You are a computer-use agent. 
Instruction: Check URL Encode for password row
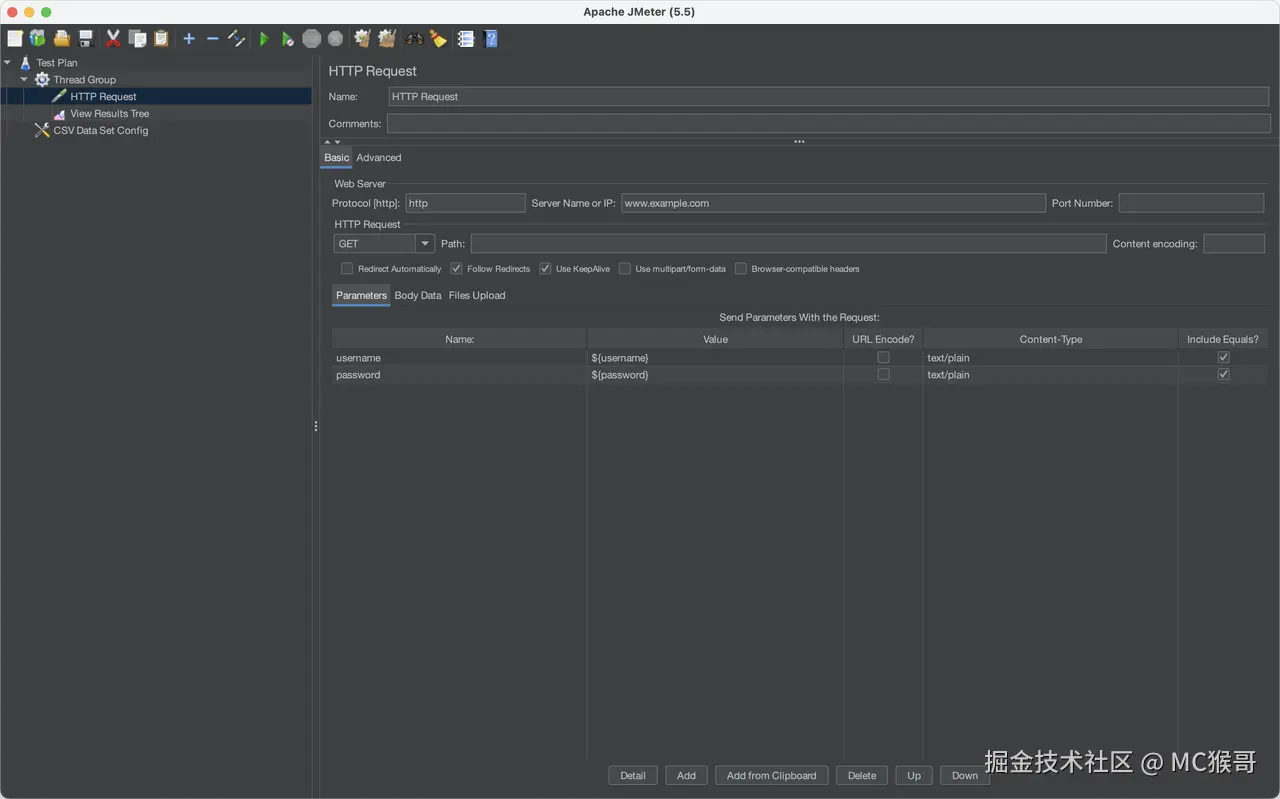coord(883,375)
